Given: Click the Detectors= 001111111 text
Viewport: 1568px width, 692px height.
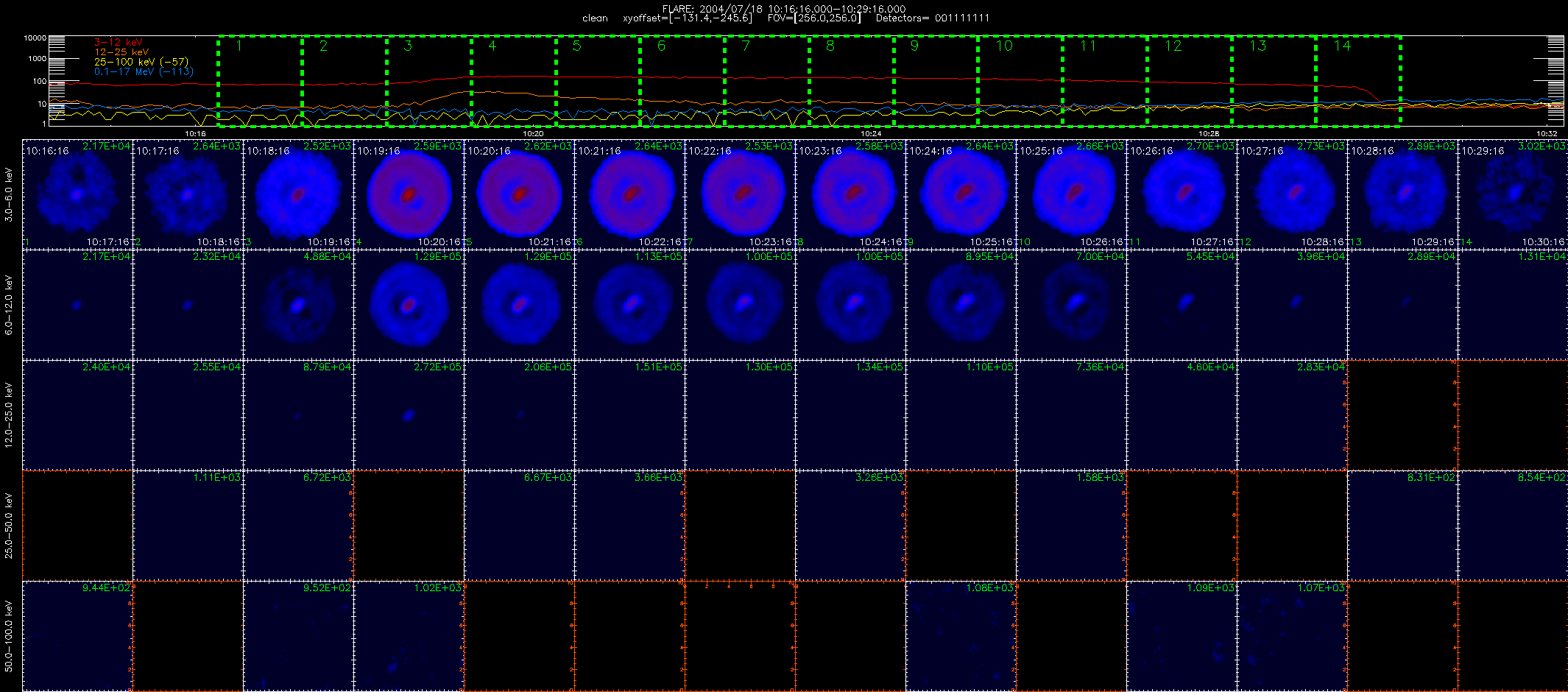Looking at the screenshot, I should pos(933,18).
